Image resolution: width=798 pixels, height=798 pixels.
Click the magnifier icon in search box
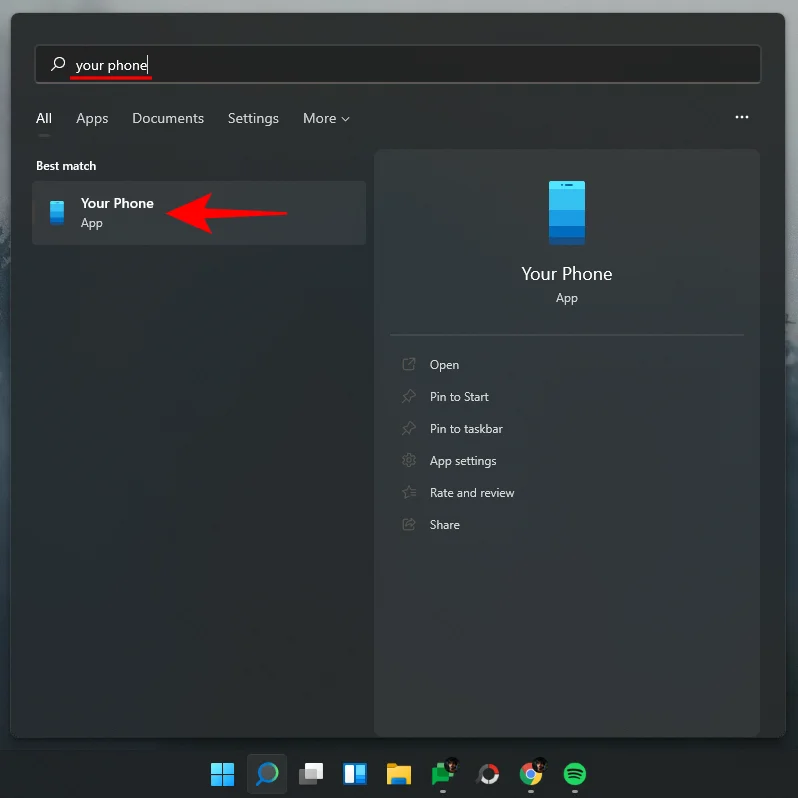[x=58, y=64]
